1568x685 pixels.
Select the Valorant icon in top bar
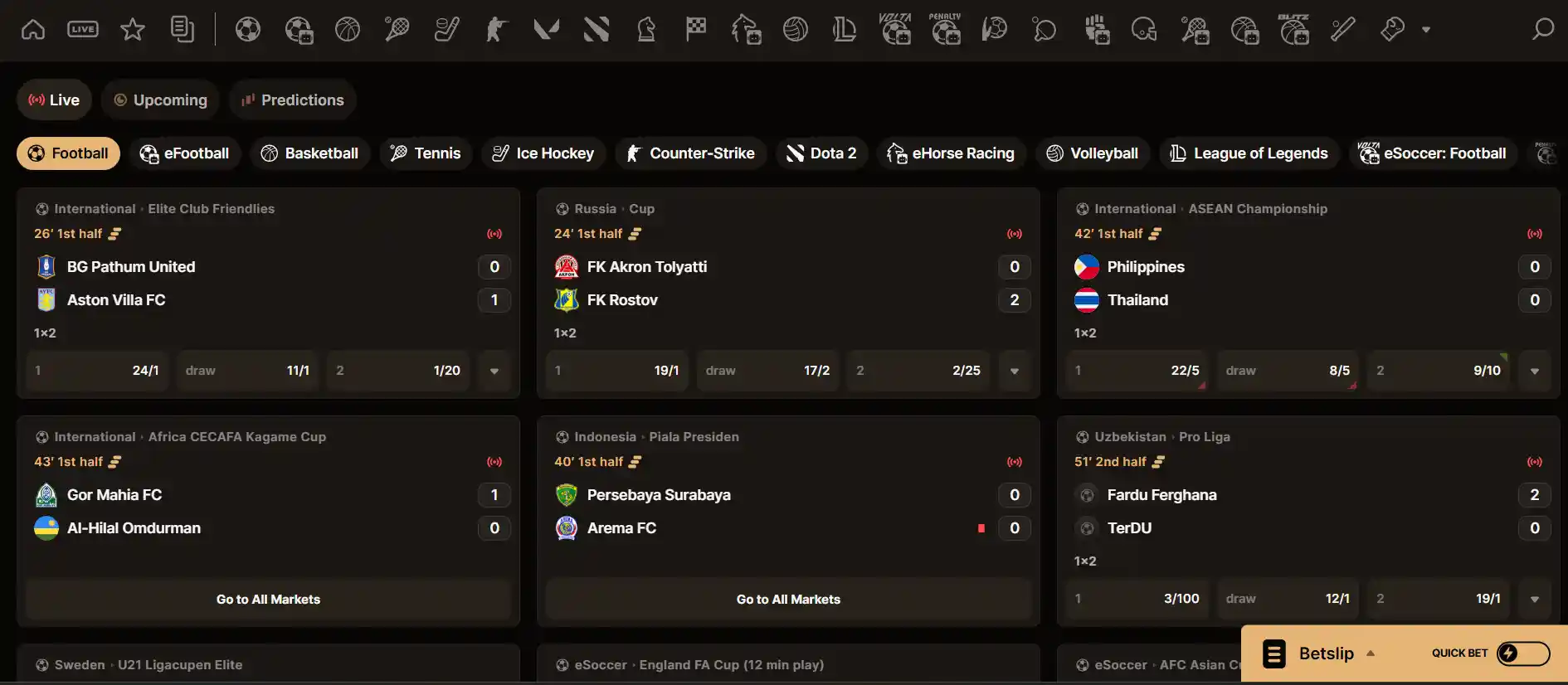coord(546,30)
